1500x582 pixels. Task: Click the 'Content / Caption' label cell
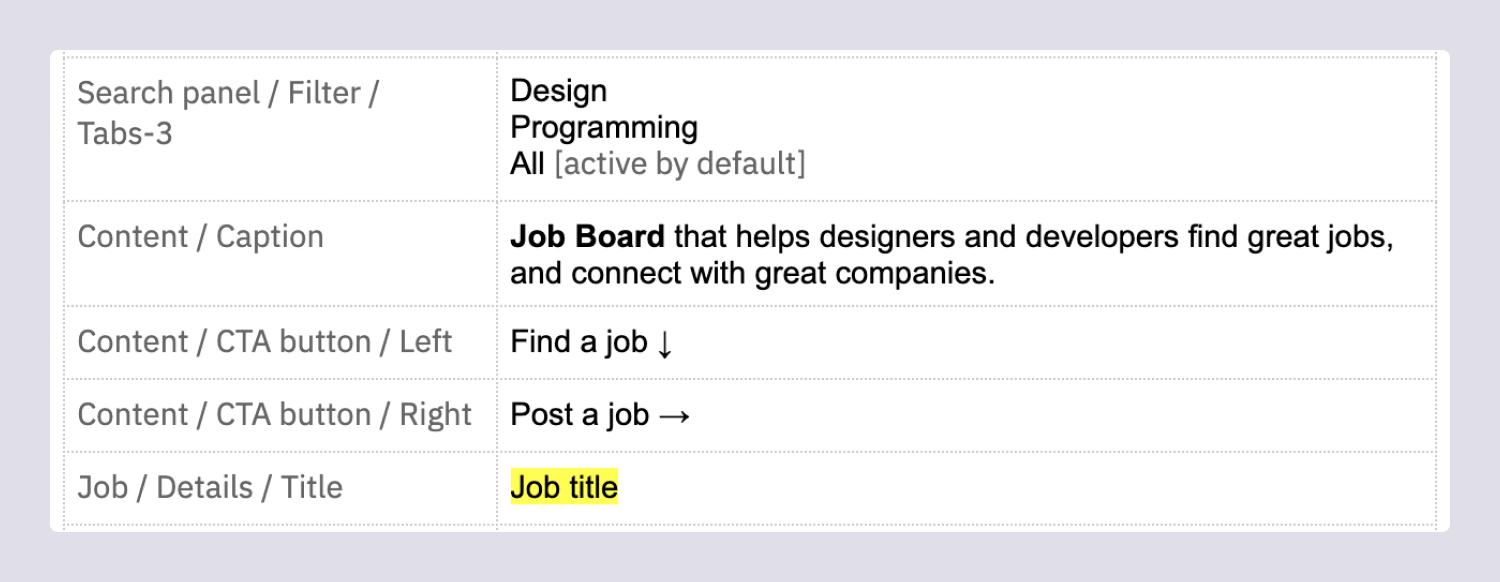(281, 253)
